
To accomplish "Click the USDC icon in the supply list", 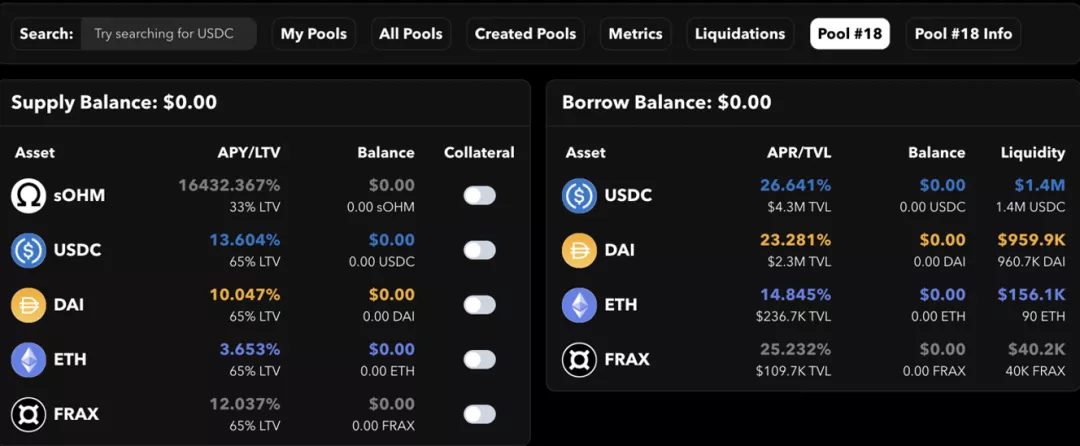I will tap(28, 250).
